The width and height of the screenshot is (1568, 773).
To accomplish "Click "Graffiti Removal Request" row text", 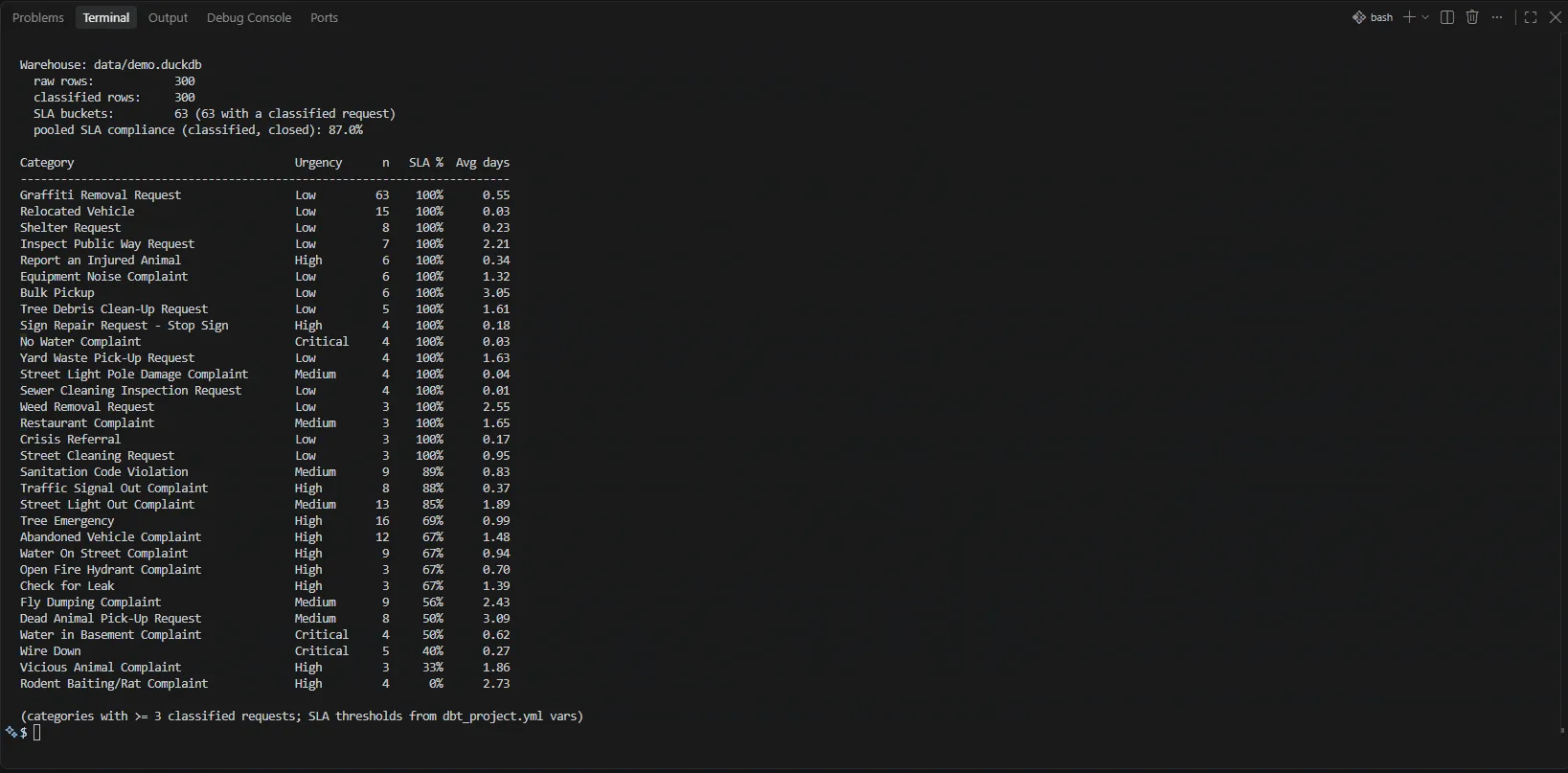I will 101,195.
